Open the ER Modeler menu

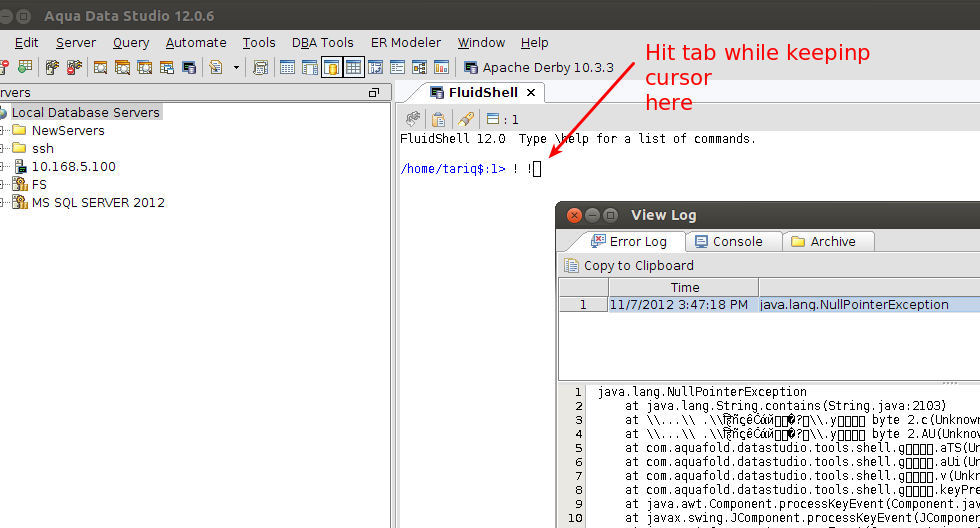pos(406,42)
